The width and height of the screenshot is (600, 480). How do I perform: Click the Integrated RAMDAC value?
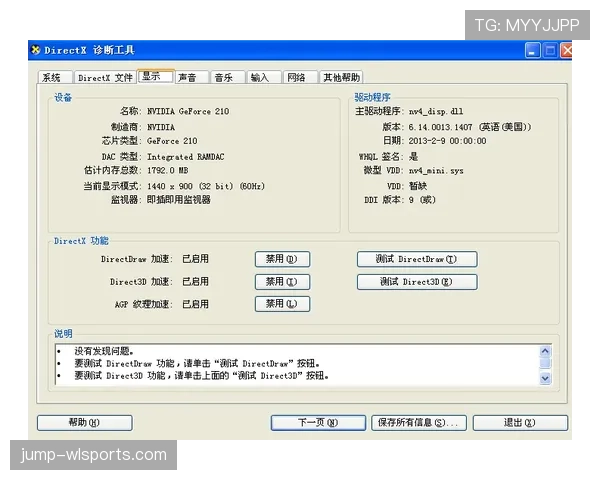186,157
